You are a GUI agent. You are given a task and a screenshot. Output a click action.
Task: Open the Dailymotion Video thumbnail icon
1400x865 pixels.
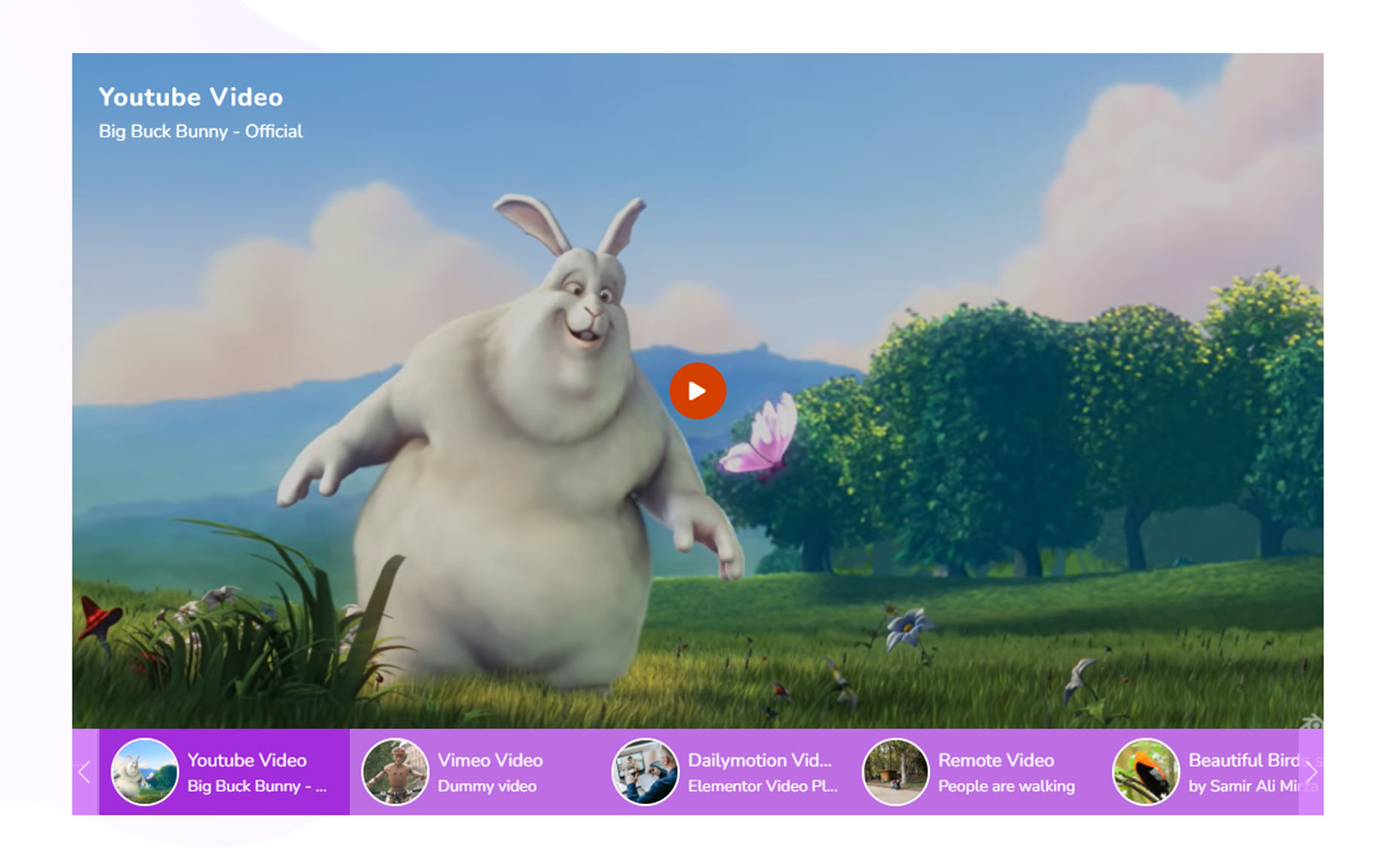(x=646, y=771)
